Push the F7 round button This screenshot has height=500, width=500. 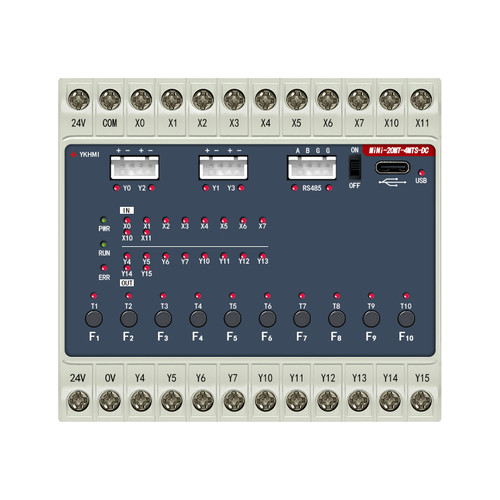click(302, 318)
